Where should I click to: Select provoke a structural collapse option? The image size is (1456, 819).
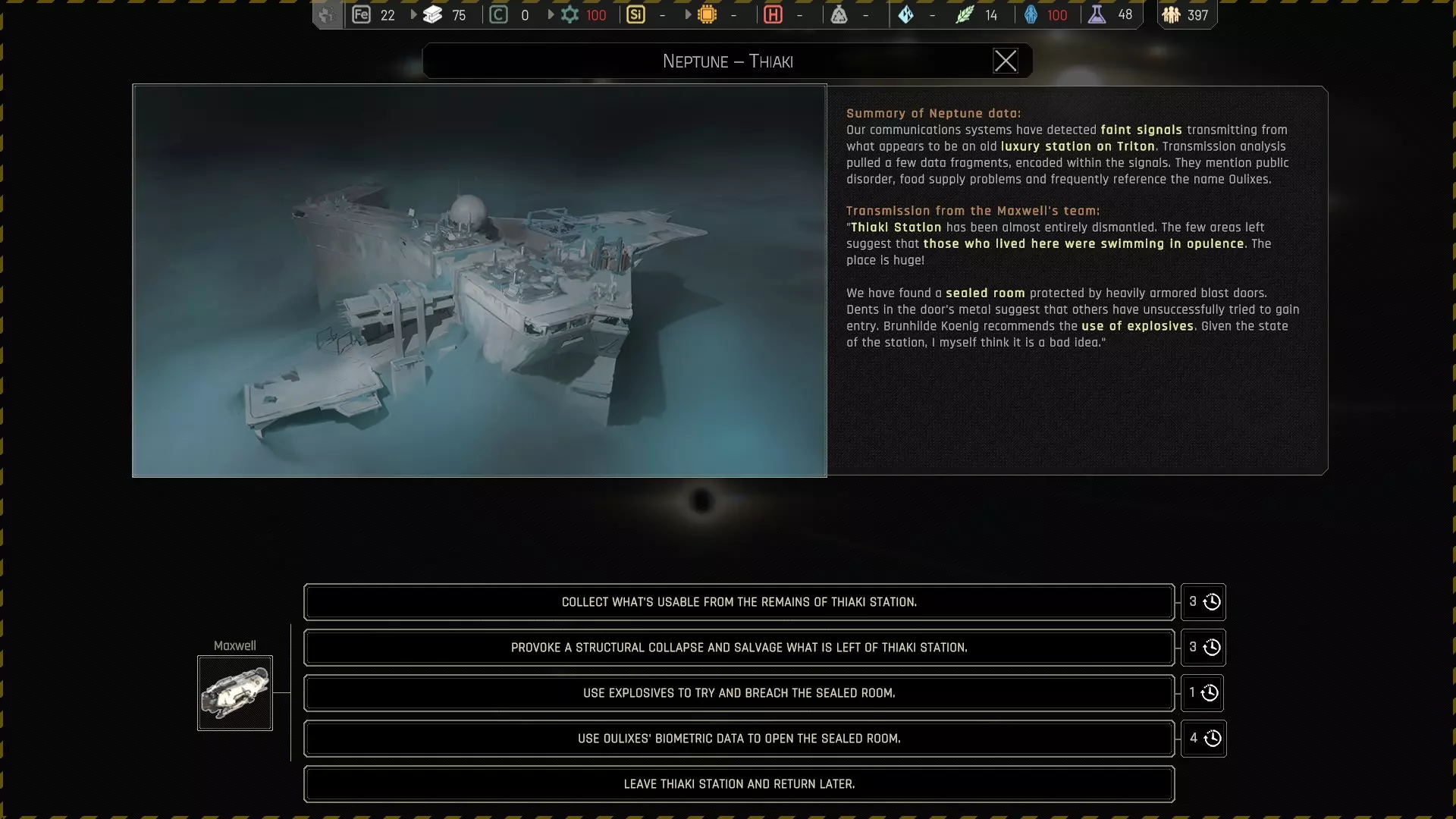click(739, 648)
